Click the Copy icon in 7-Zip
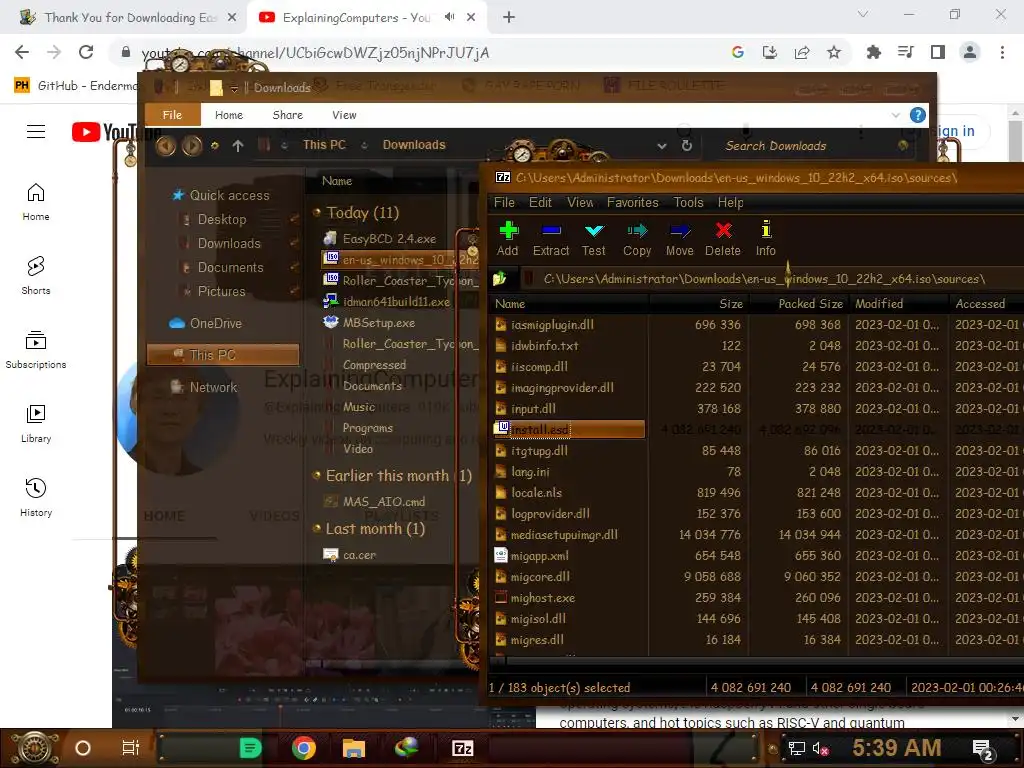The height and width of the screenshot is (768, 1024). [637, 231]
